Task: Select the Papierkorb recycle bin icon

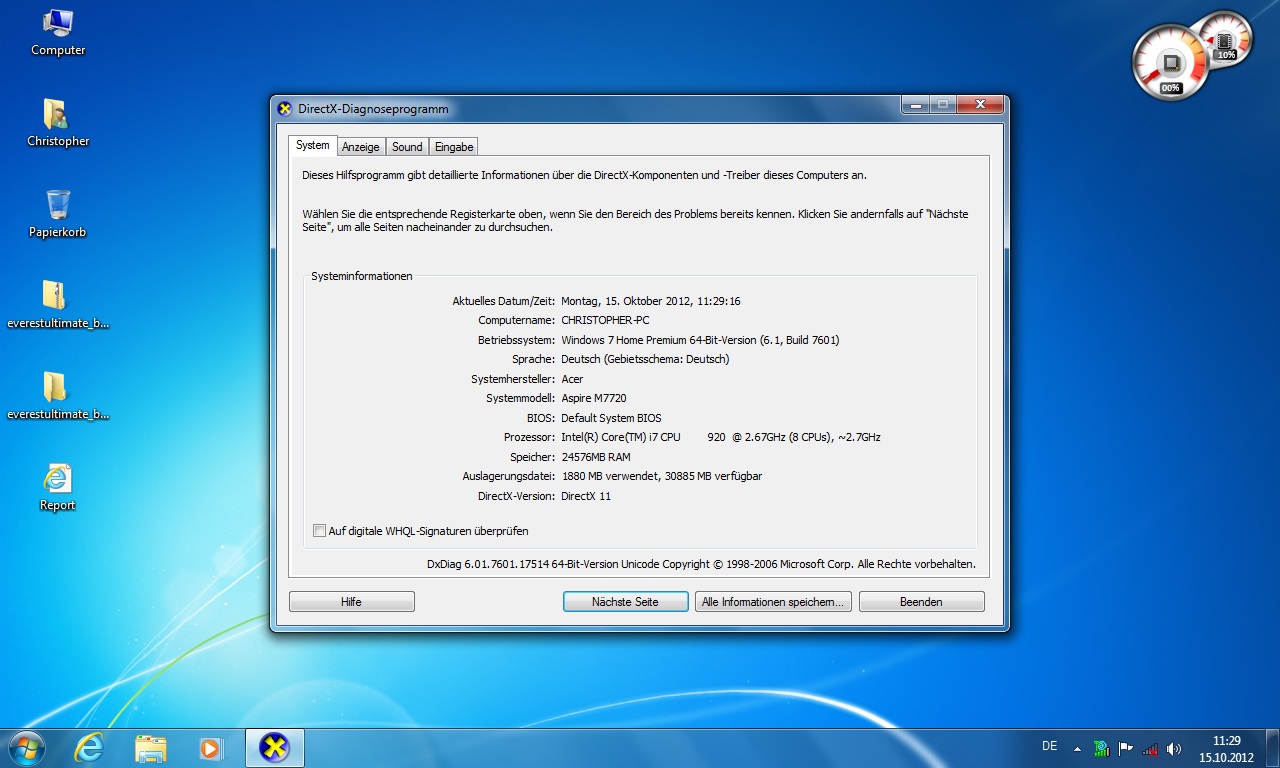Action: (x=58, y=214)
